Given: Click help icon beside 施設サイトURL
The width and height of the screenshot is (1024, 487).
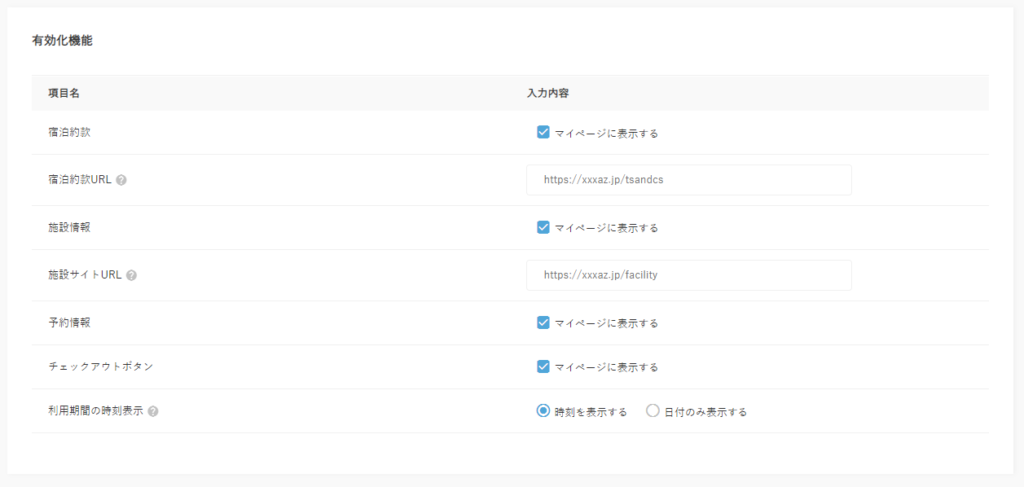Looking at the screenshot, I should point(131,275).
